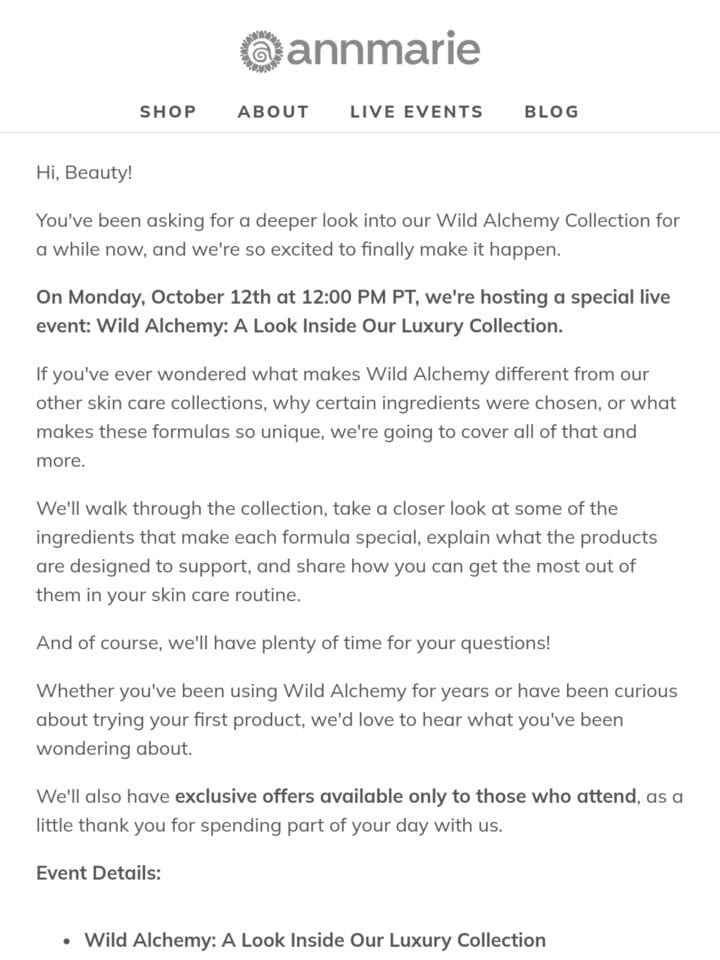This screenshot has width=720, height=960.
Task: Select the bold "On Monday, October 12th" announcement
Action: point(353,311)
